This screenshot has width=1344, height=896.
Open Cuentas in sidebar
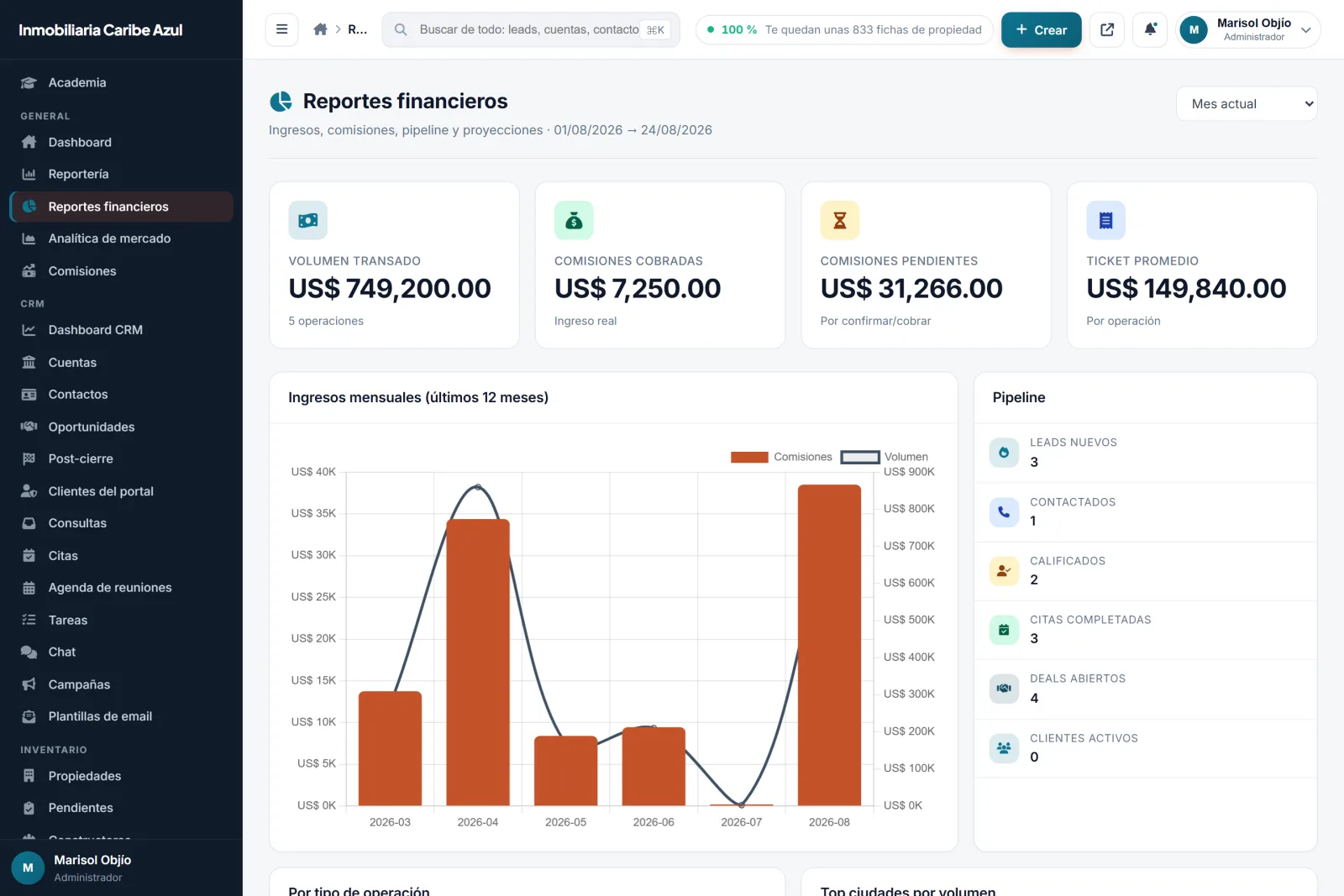coord(121,363)
